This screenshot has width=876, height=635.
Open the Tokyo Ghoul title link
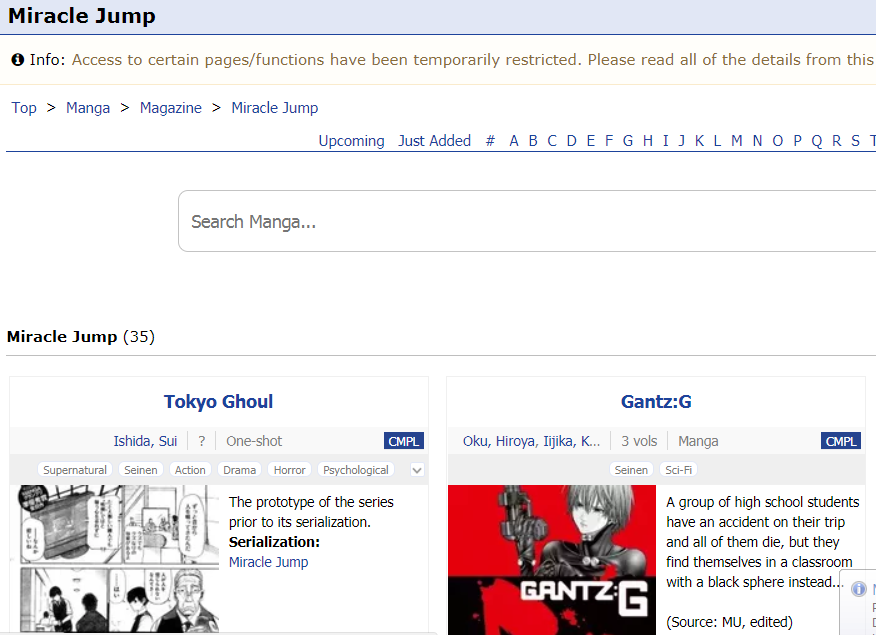pos(218,402)
